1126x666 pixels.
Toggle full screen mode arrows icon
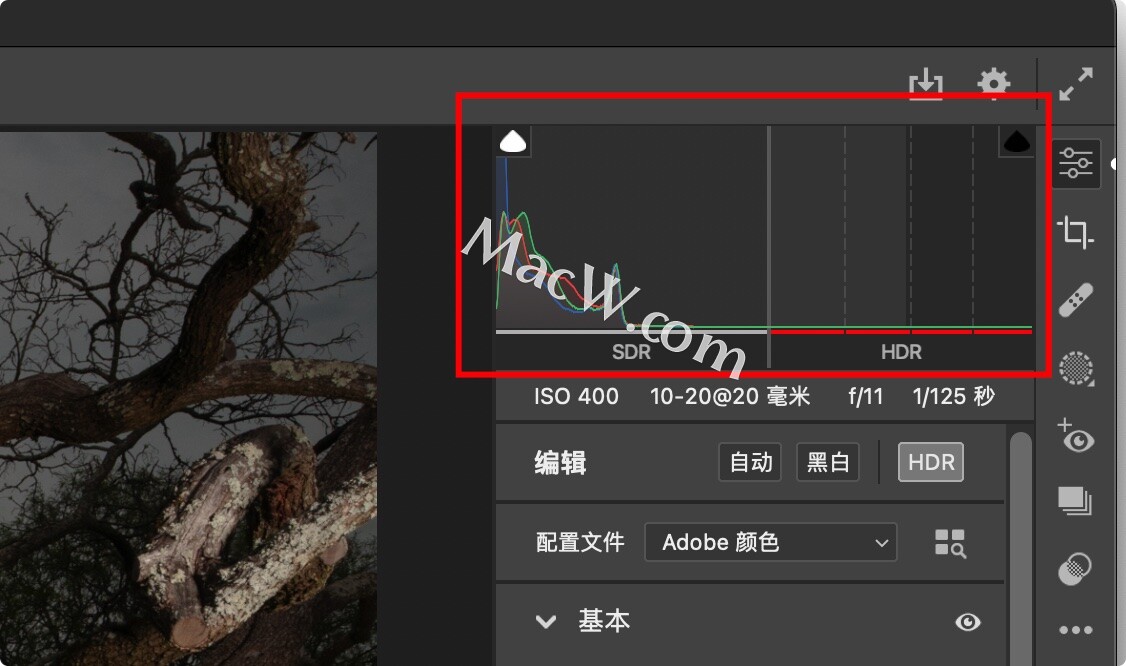1076,84
